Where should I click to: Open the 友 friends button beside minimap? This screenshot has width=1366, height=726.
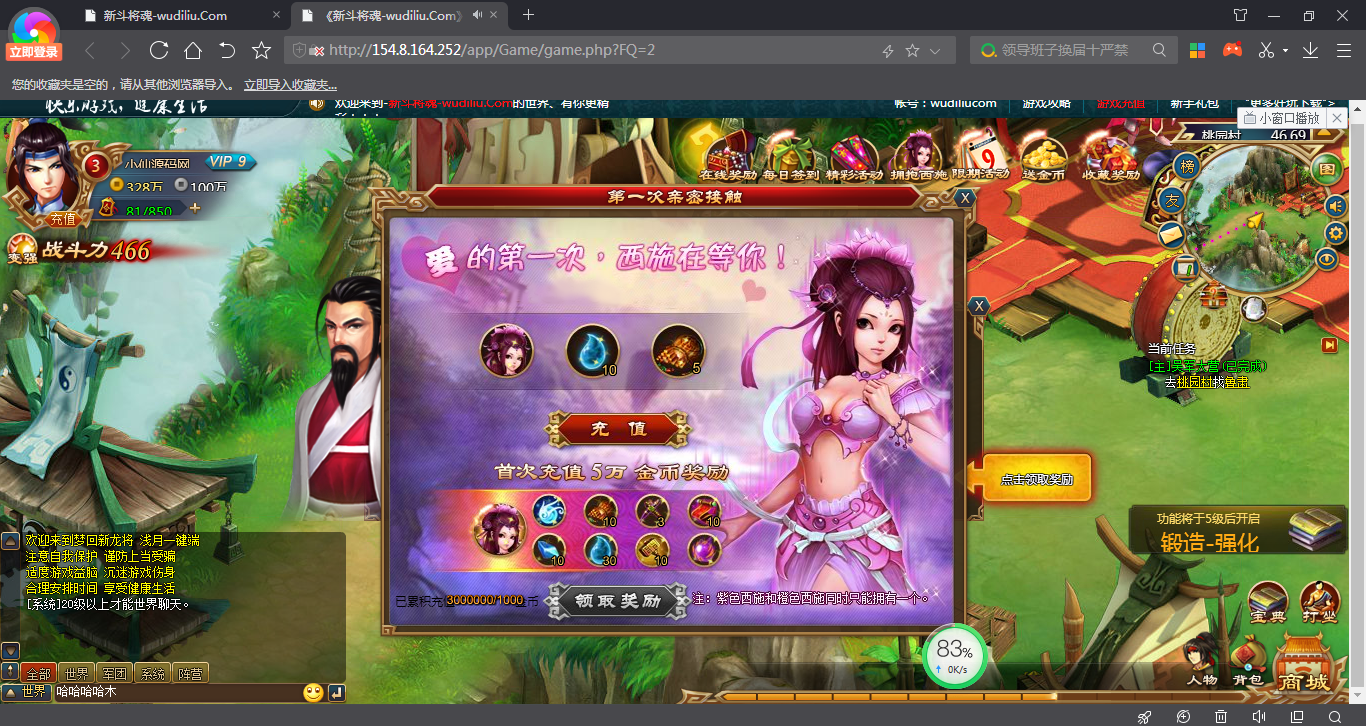1174,201
